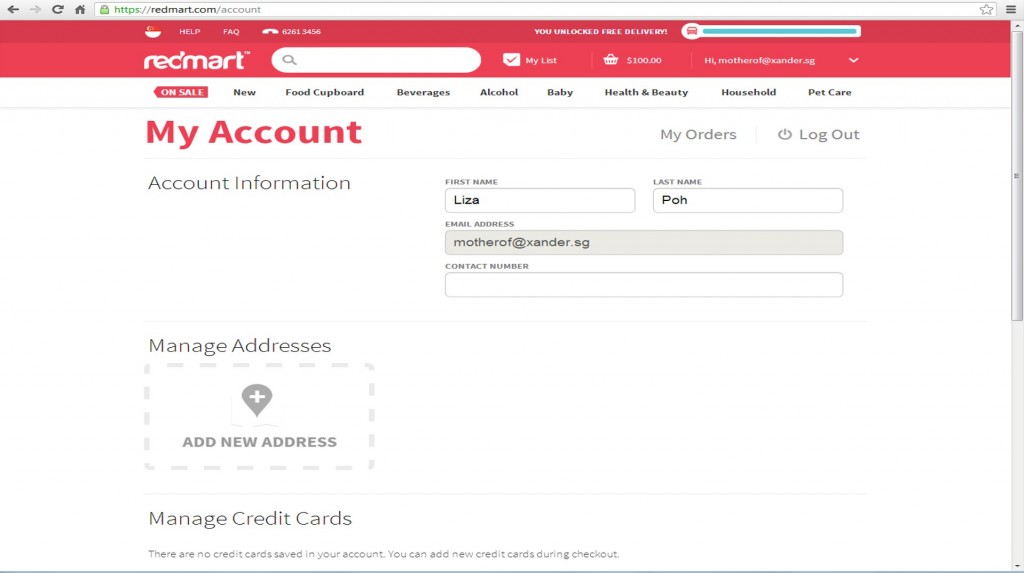Click ADD NEW ADDRESS box
Viewport: 1024px width, 573px height.
(x=259, y=416)
